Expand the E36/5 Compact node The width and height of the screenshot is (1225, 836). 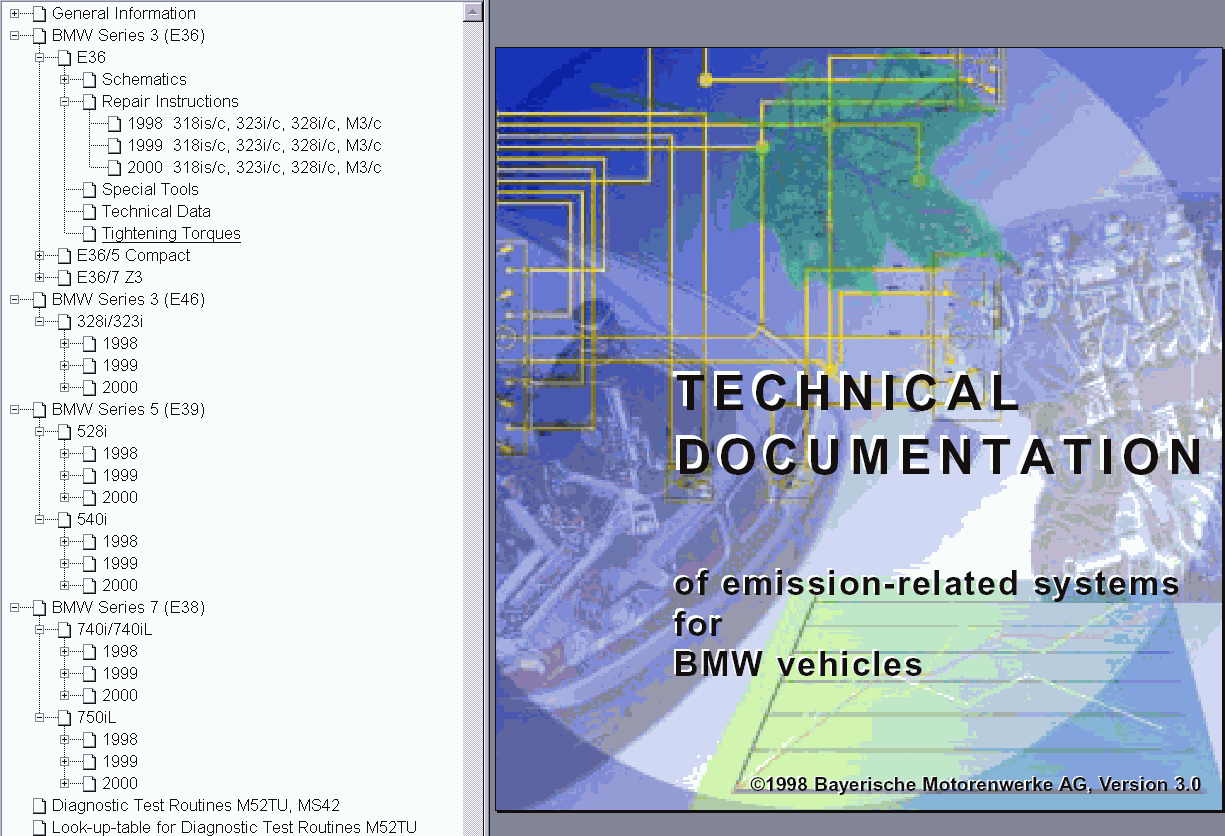[x=39, y=255]
